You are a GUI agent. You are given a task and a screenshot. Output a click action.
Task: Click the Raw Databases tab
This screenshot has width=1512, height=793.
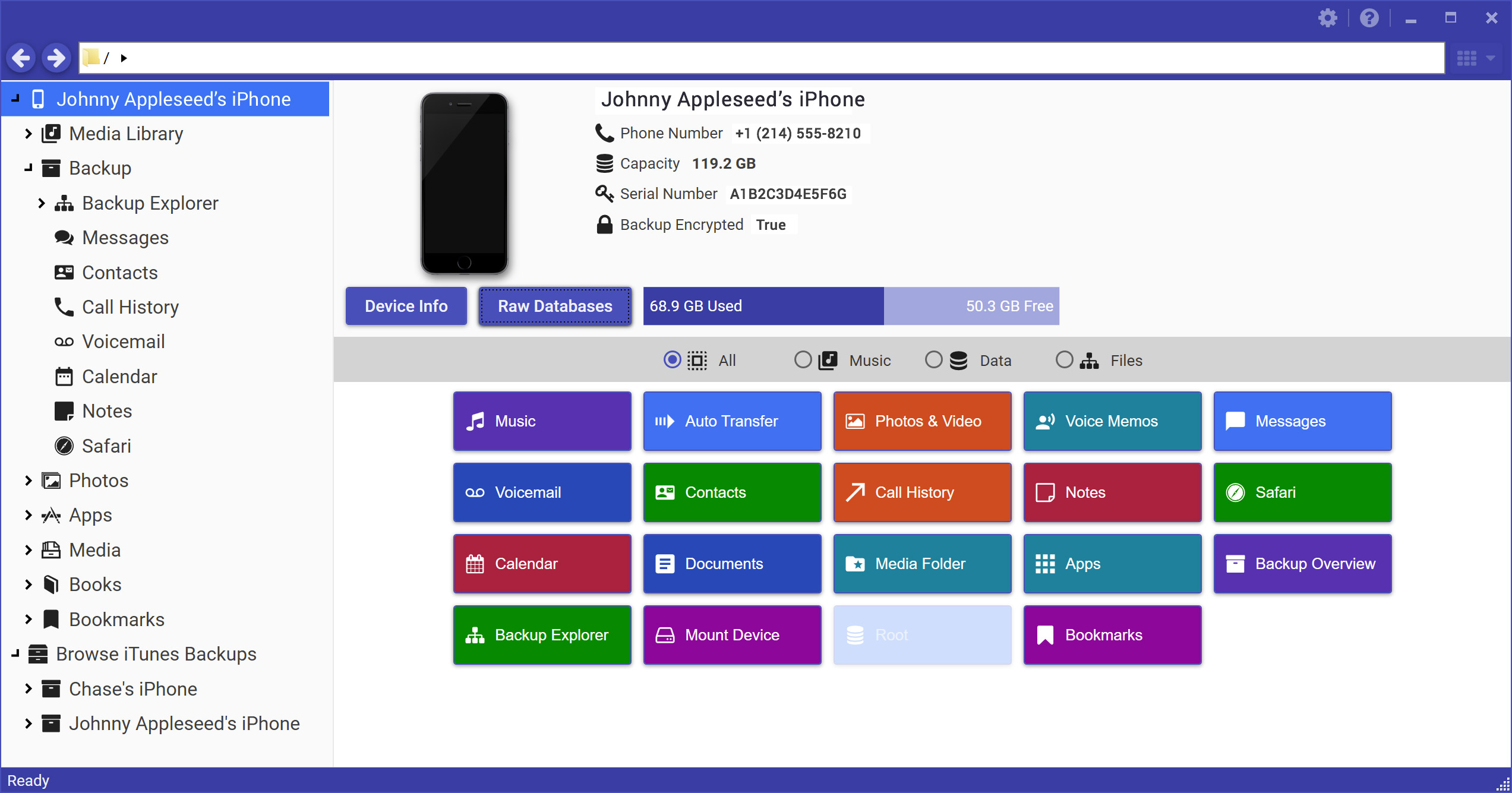coord(553,306)
